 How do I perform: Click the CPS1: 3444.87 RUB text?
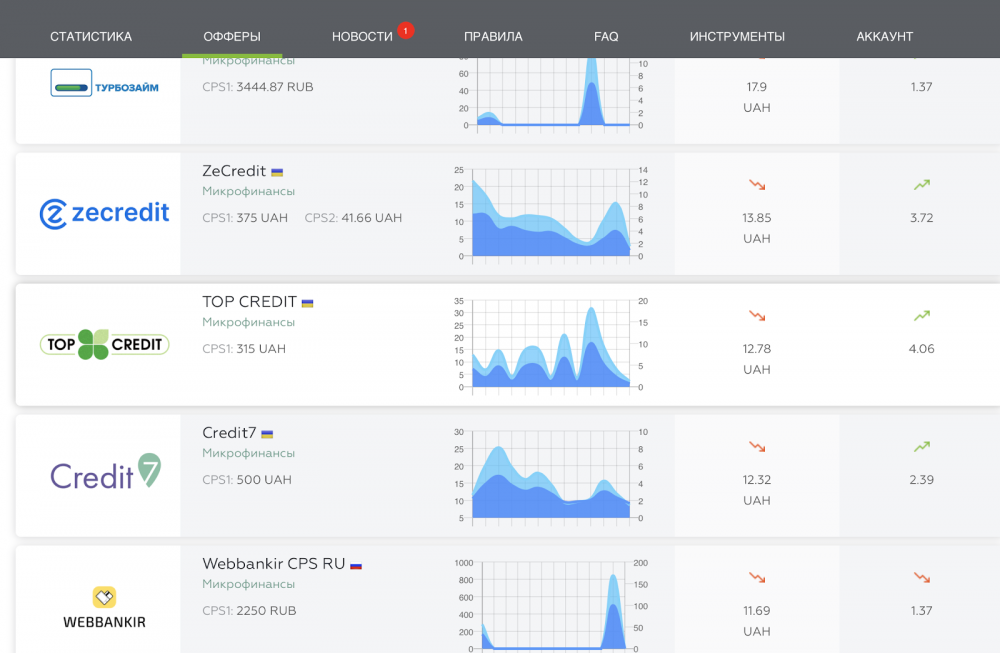[258, 87]
